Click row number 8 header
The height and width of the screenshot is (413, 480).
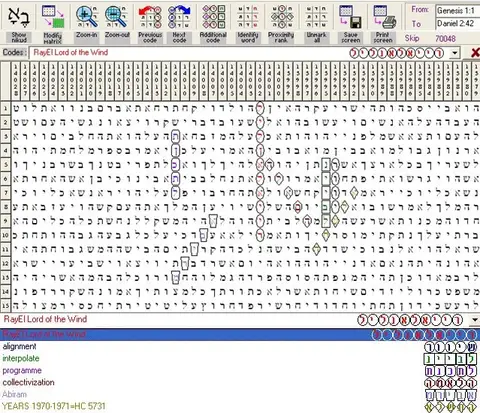click(5, 207)
